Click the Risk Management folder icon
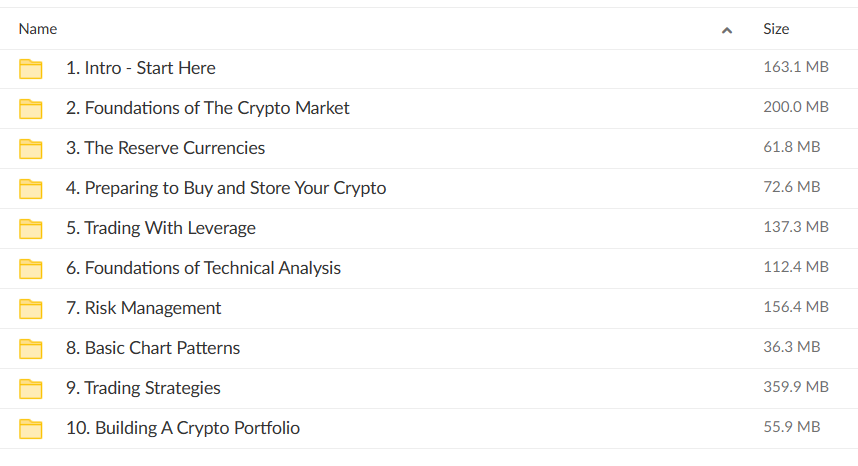Image resolution: width=858 pixels, height=466 pixels. [31, 309]
